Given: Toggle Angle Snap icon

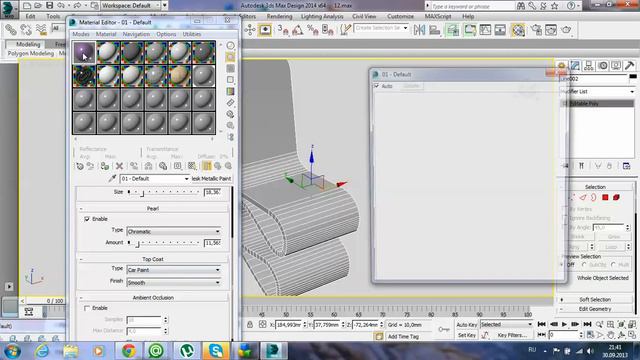Looking at the screenshot, I should (x=297, y=30).
